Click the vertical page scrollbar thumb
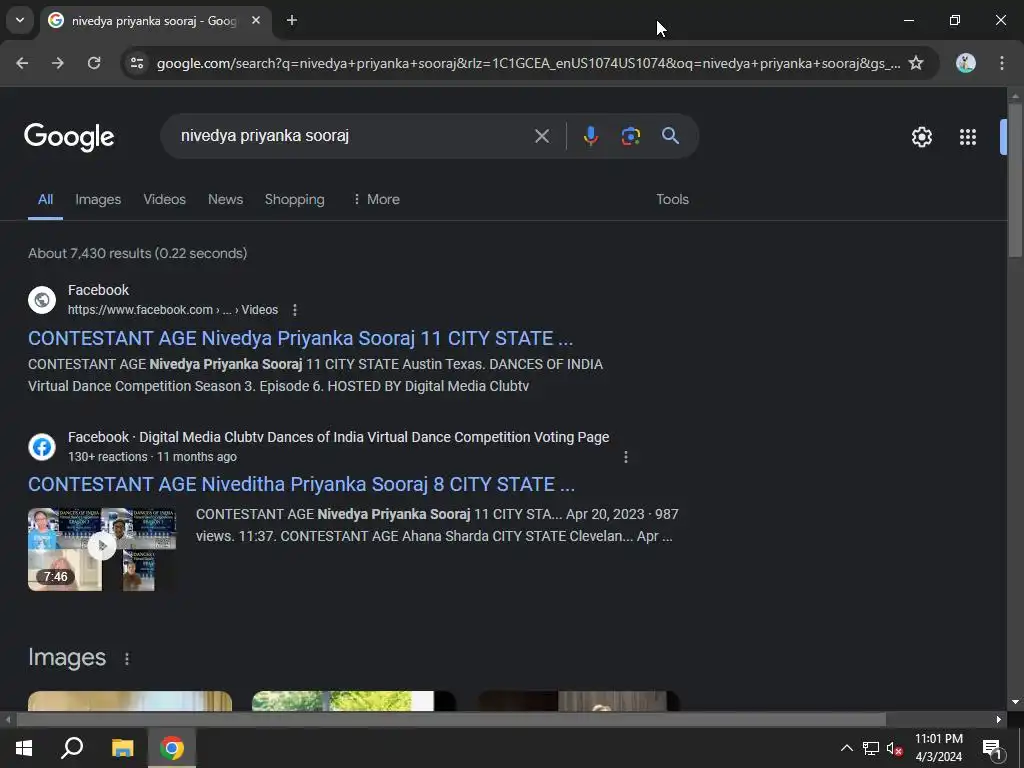This screenshot has height=768, width=1024. 1015,180
